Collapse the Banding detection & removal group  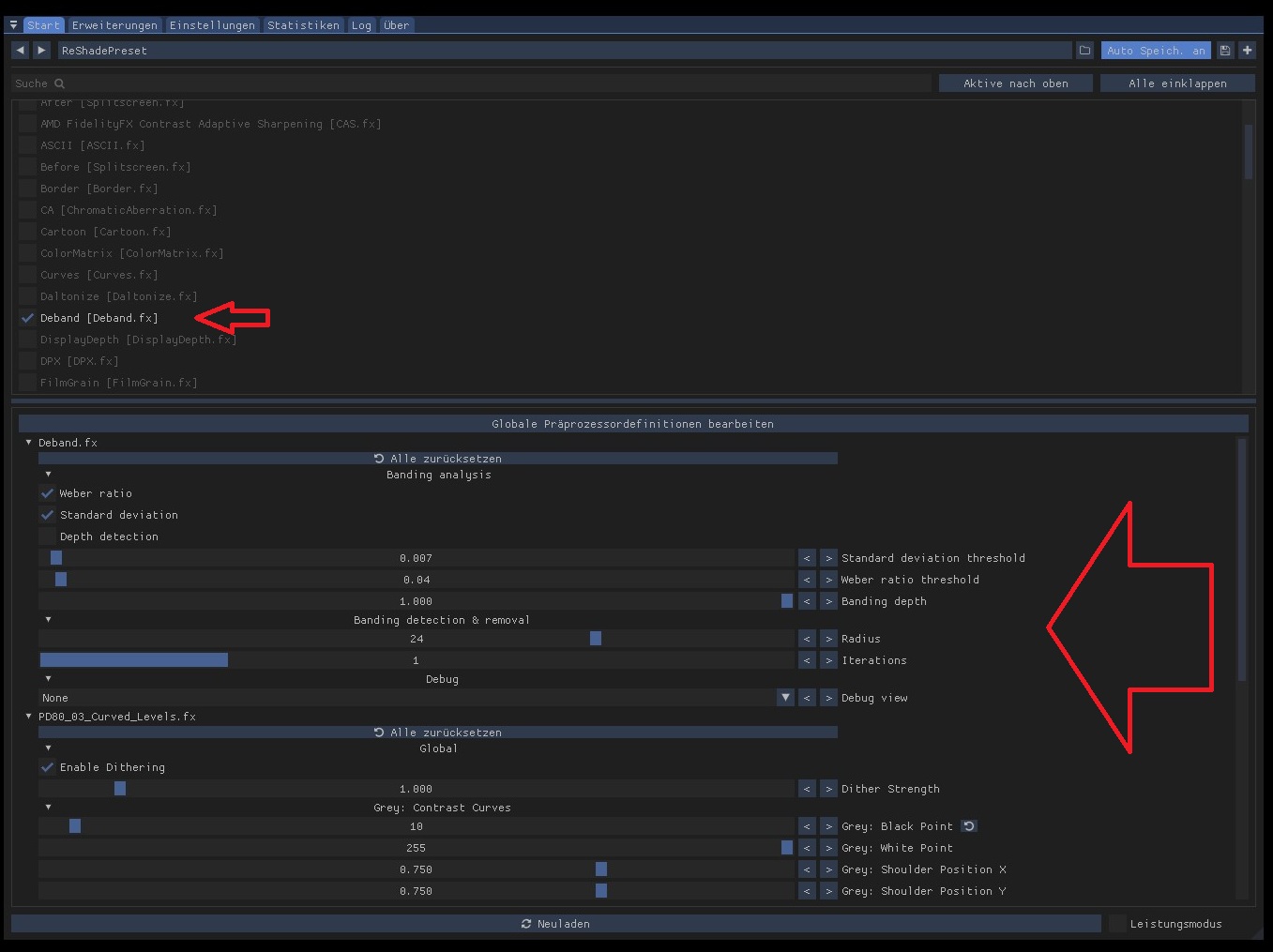48,619
